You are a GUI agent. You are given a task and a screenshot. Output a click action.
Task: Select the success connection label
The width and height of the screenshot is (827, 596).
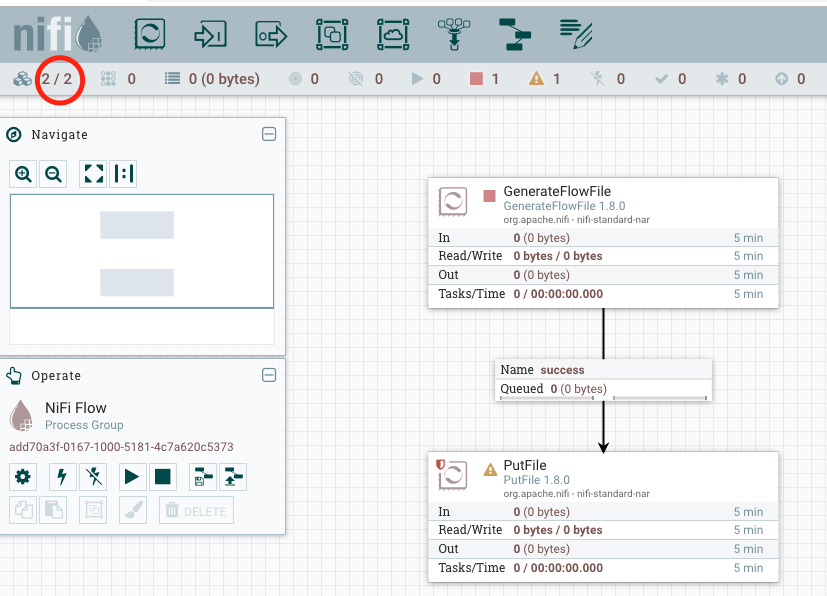click(x=562, y=370)
